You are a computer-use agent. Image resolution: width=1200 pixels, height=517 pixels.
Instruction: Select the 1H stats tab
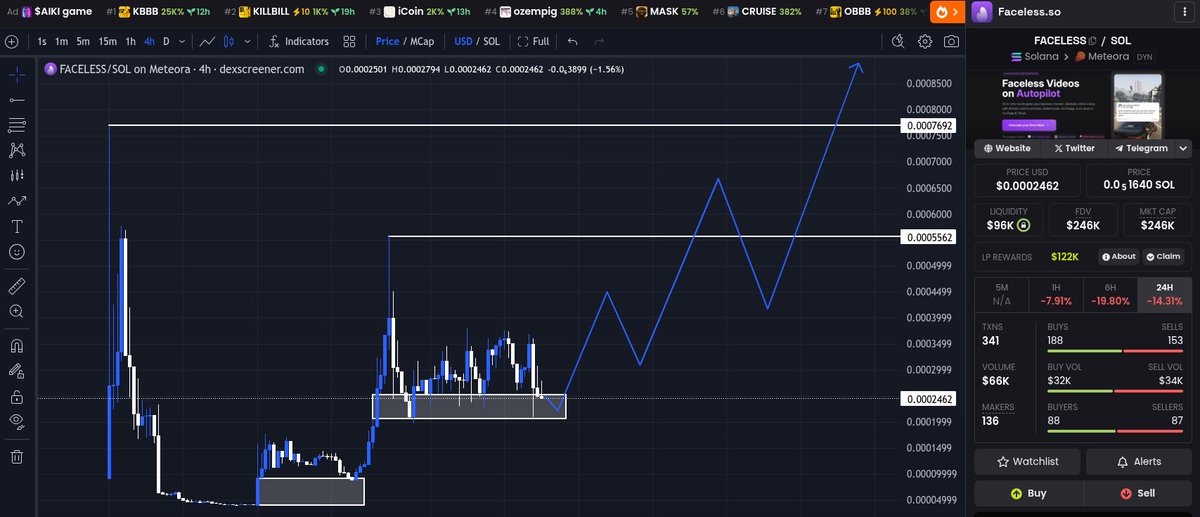coord(1055,294)
